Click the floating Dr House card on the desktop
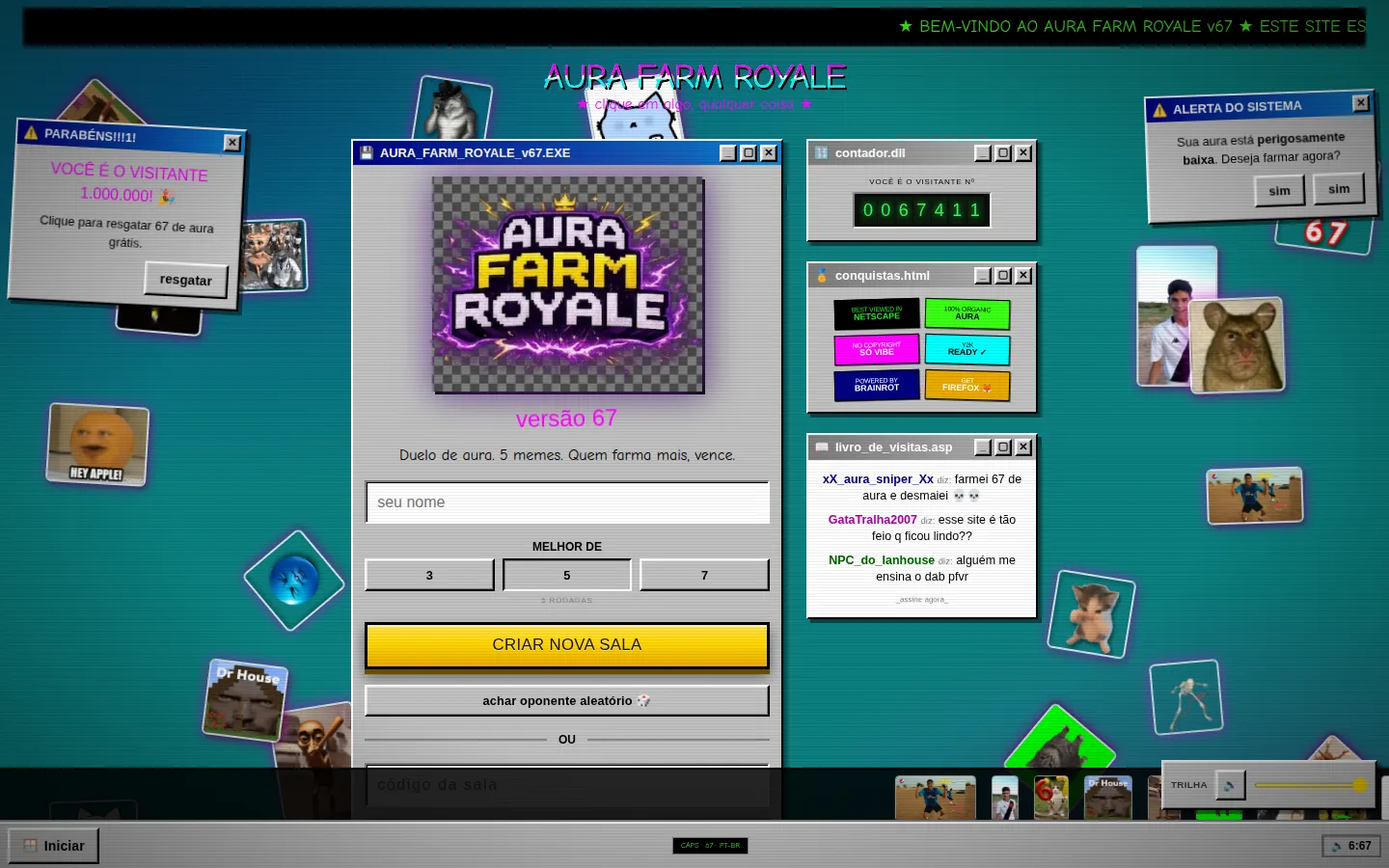 click(x=246, y=700)
